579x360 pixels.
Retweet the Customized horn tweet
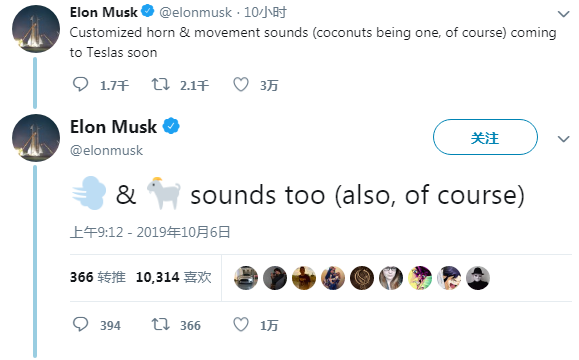161,85
